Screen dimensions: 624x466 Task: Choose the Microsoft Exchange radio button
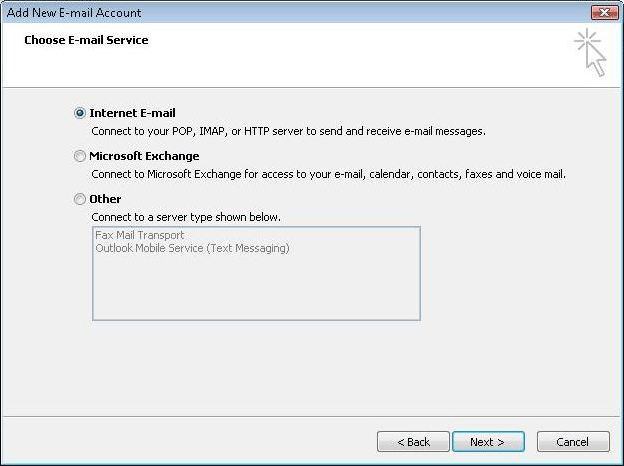click(x=80, y=157)
